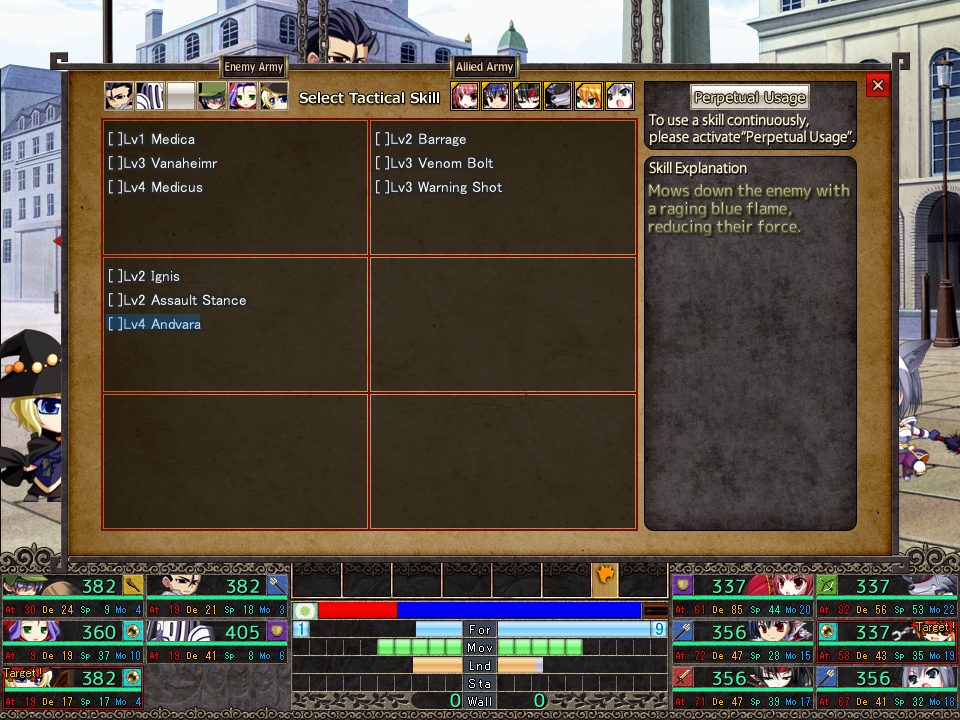Image resolution: width=960 pixels, height=720 pixels.
Task: Select the purple-haired enemy portrait
Action: (x=243, y=96)
